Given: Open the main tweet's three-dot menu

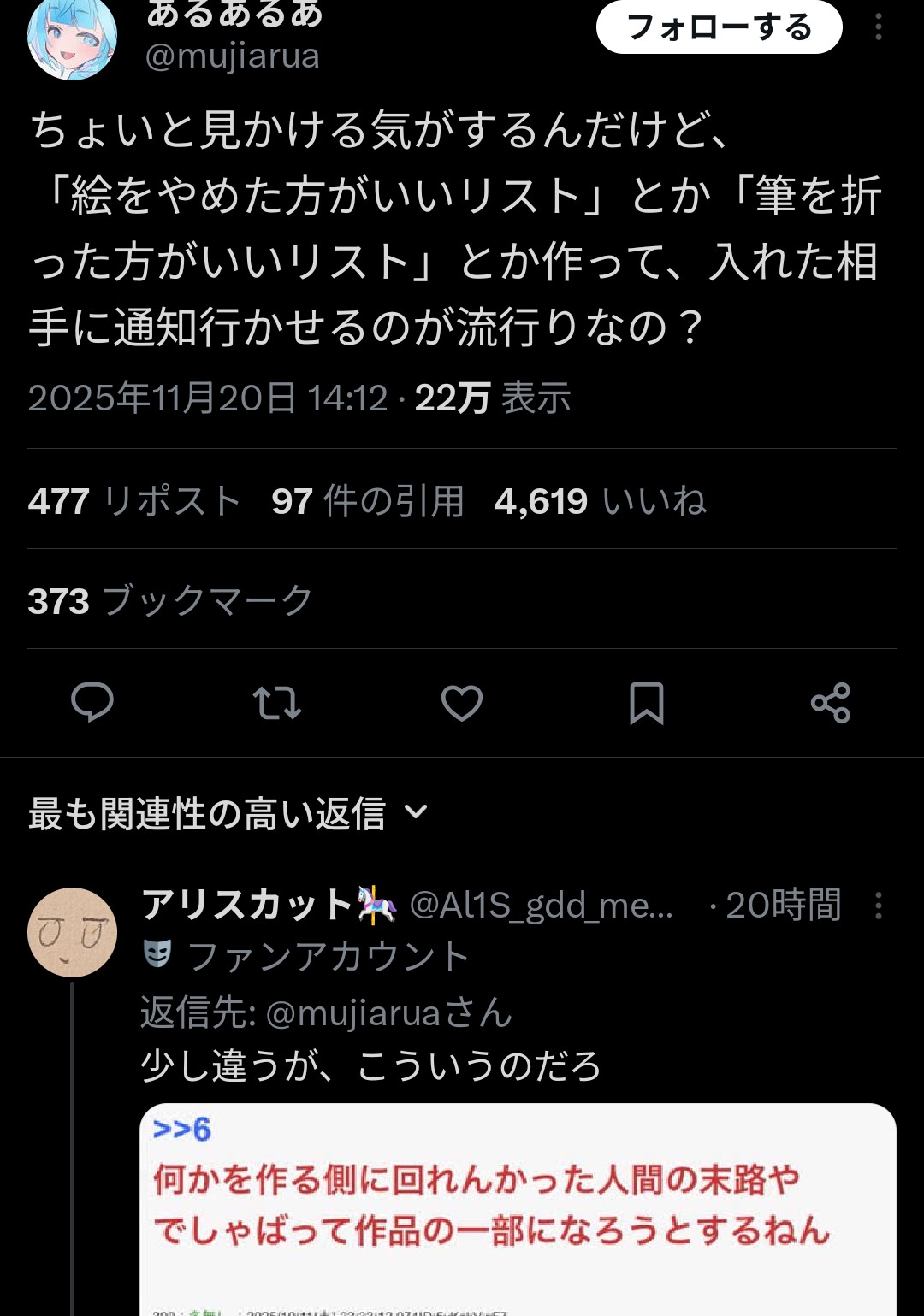Looking at the screenshot, I should (x=878, y=27).
